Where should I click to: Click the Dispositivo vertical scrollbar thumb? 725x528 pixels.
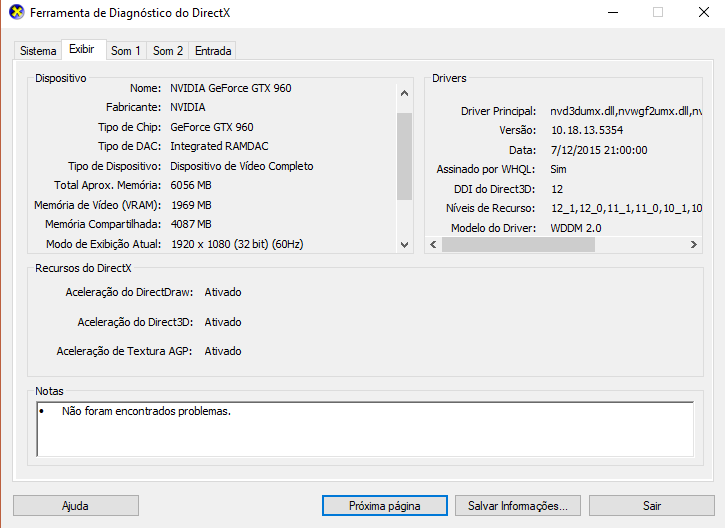[x=404, y=155]
